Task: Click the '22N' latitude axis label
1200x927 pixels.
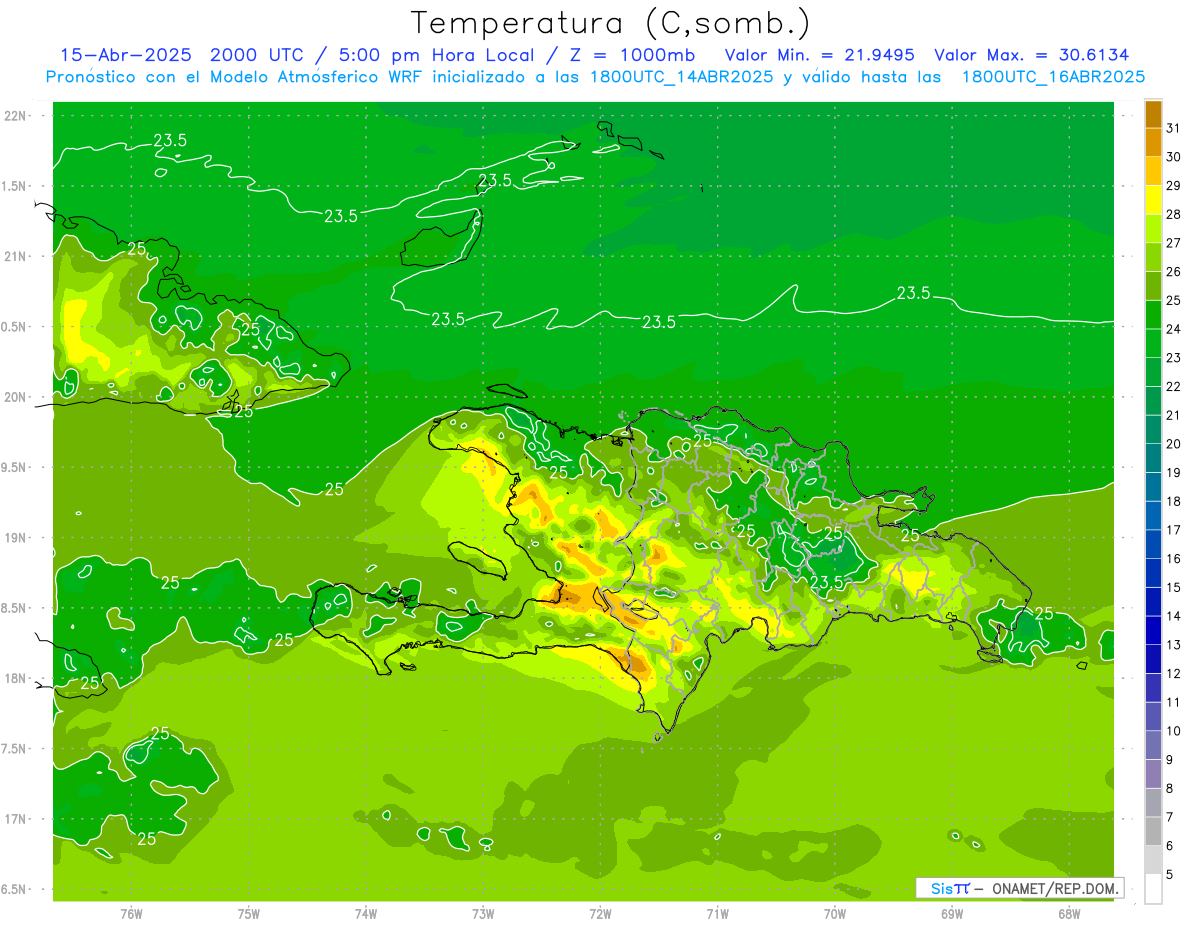Action: click(x=17, y=115)
